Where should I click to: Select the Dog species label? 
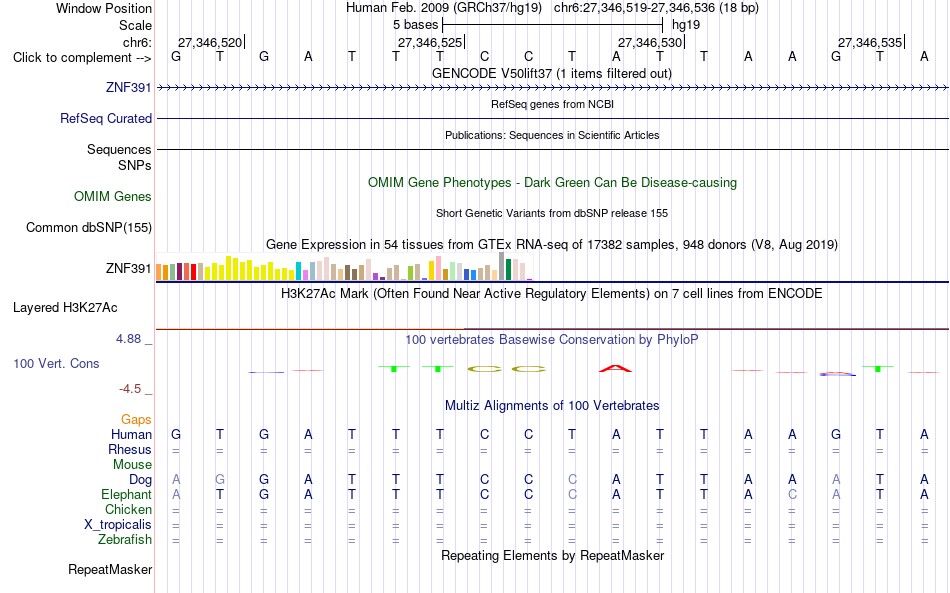[x=140, y=480]
